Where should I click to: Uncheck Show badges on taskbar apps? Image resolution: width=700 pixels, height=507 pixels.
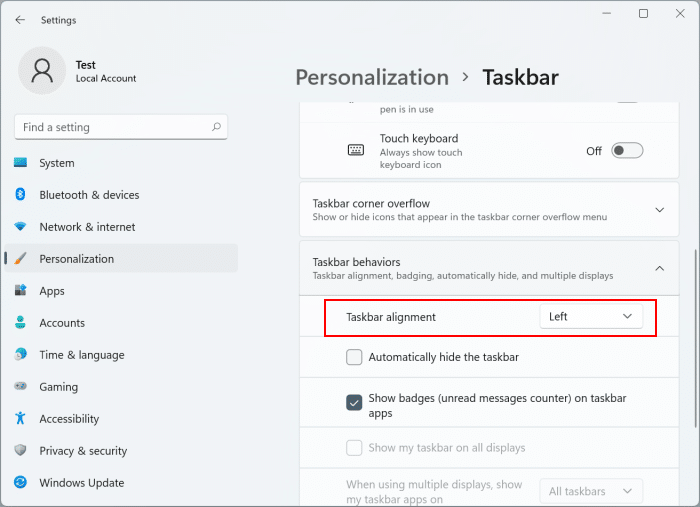pyautogui.click(x=354, y=403)
